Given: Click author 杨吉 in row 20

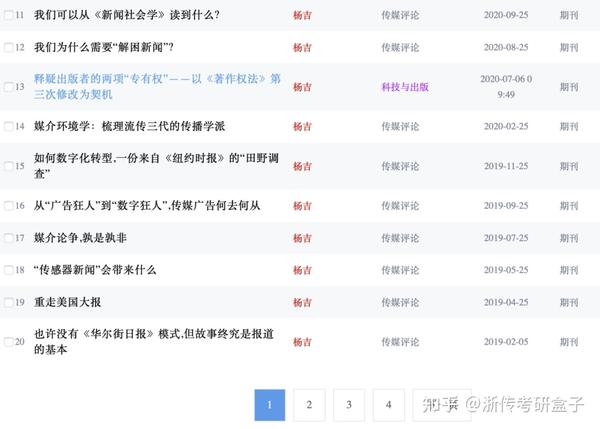Looking at the screenshot, I should (302, 342).
